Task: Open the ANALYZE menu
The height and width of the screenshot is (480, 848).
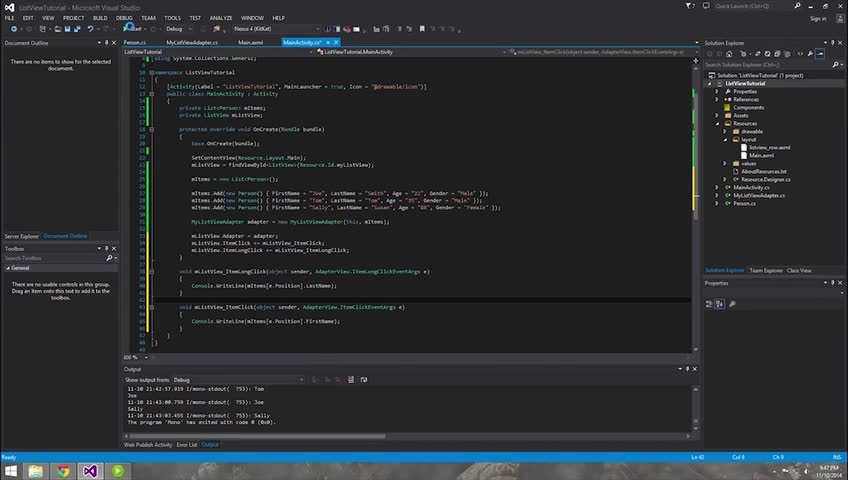Action: (221, 18)
